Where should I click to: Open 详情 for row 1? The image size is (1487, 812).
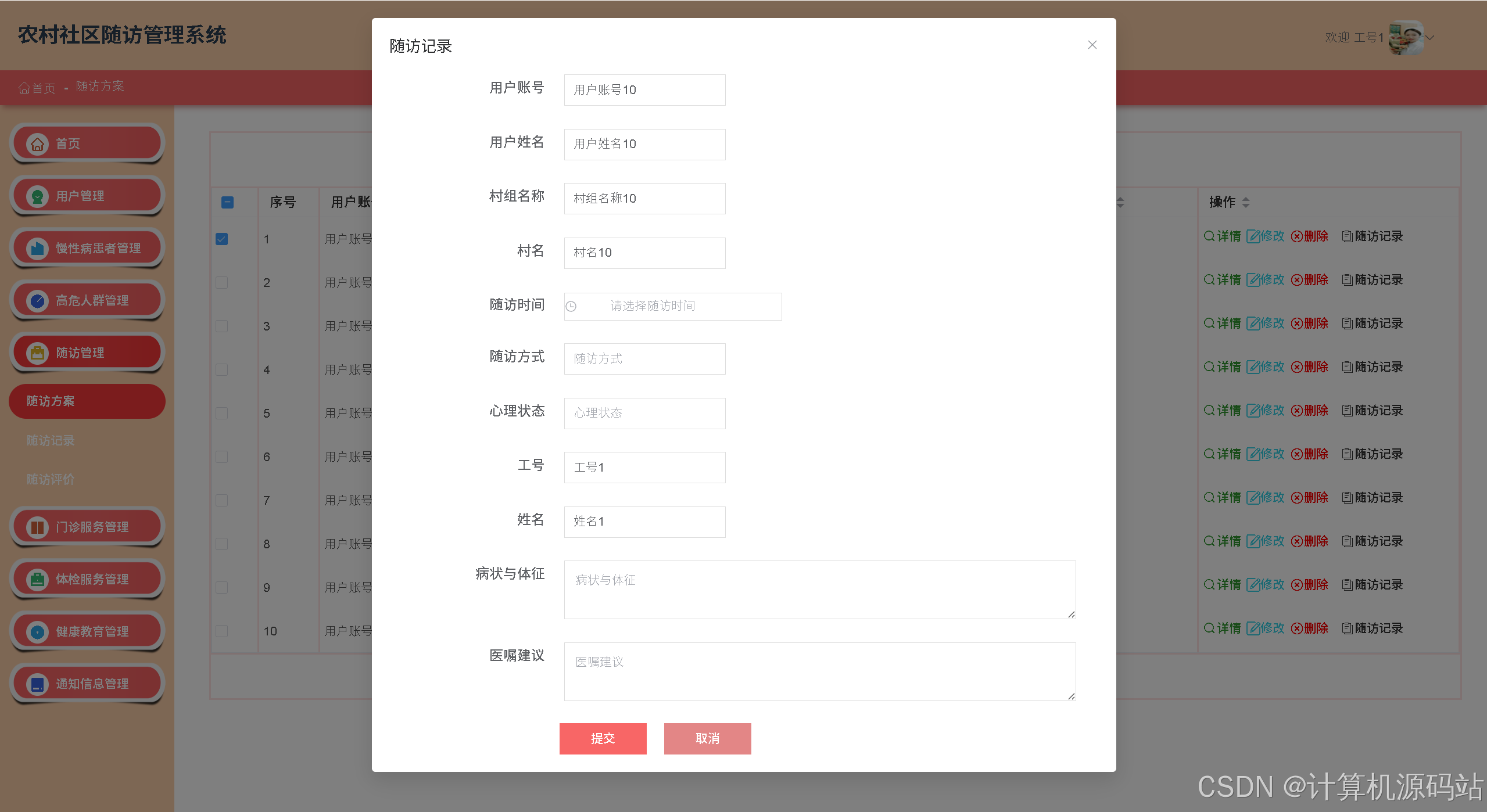(x=1222, y=236)
